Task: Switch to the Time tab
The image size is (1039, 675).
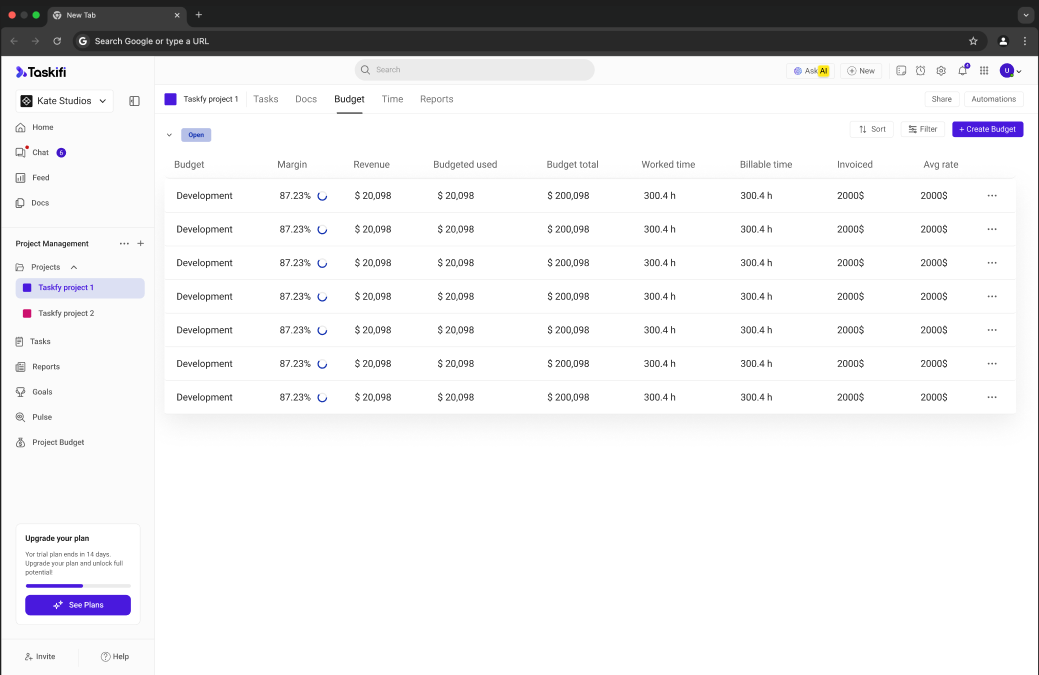Action: 392,99
